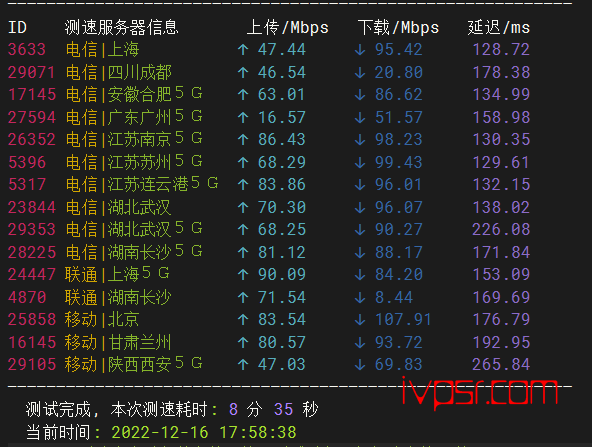The image size is (592, 447).
Task: Select server ID 29353
Action: (32, 230)
